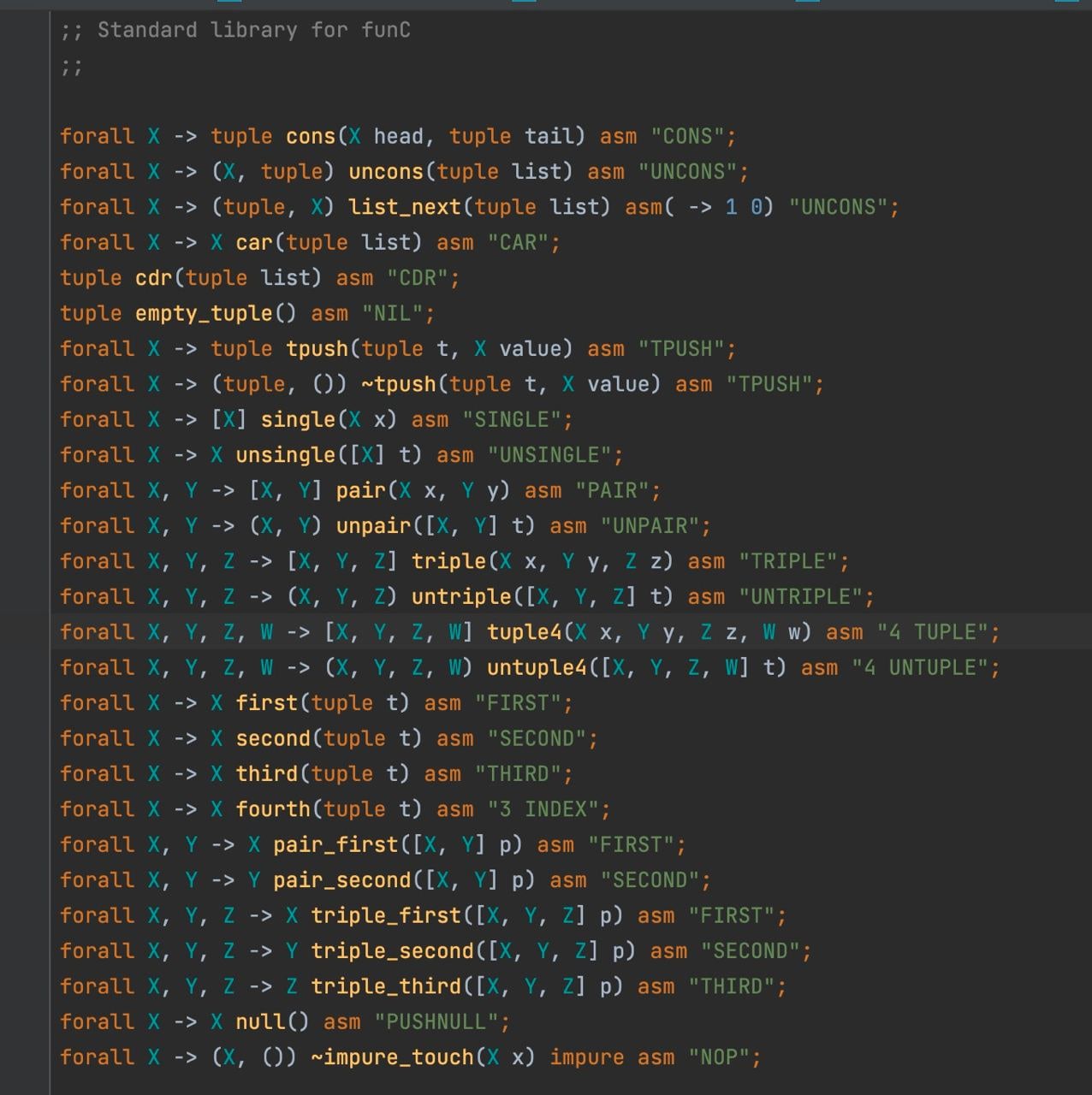Click the first function name
The width and height of the screenshot is (1092, 1095).
coord(267,704)
